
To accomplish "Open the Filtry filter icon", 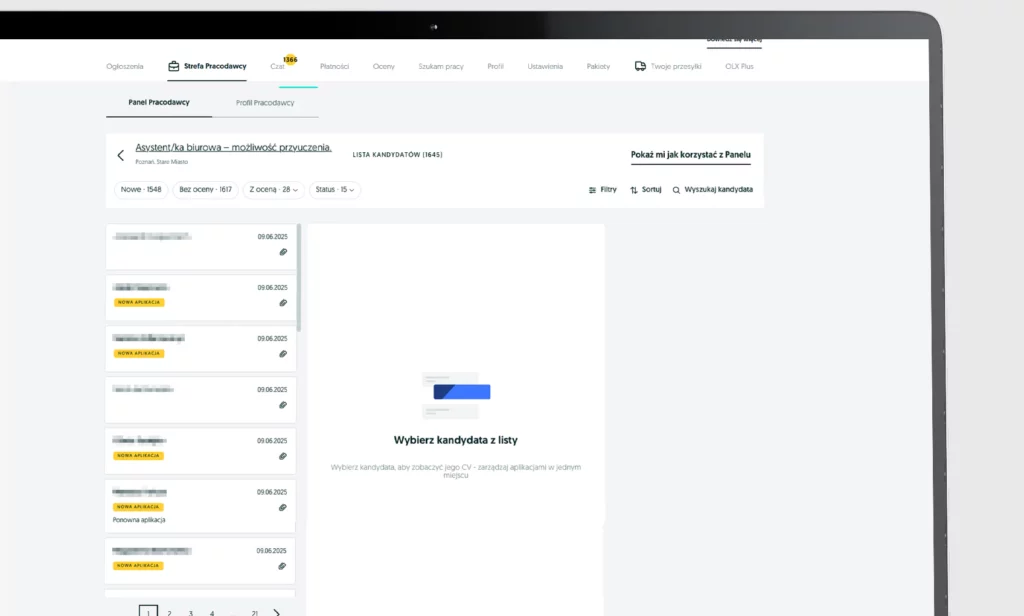I will coord(593,190).
